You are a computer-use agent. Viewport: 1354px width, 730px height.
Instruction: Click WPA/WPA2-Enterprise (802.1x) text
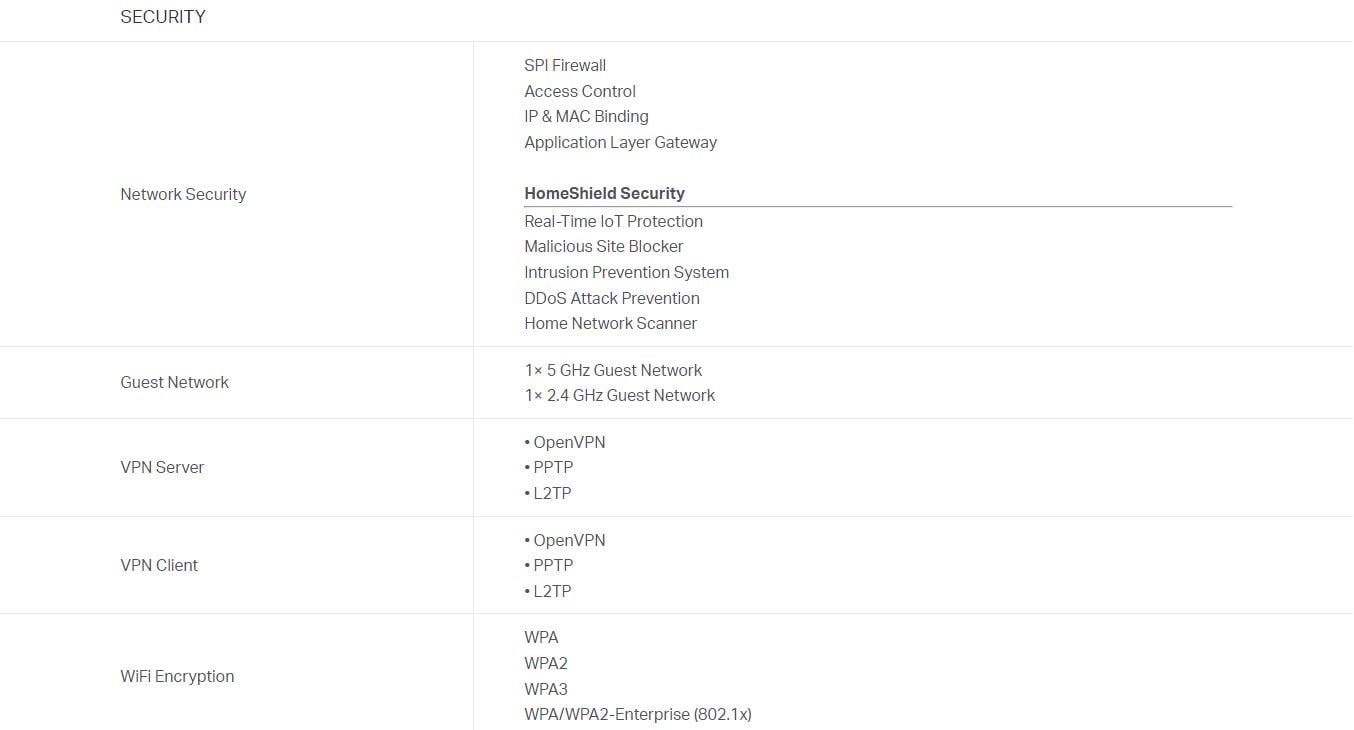point(637,714)
